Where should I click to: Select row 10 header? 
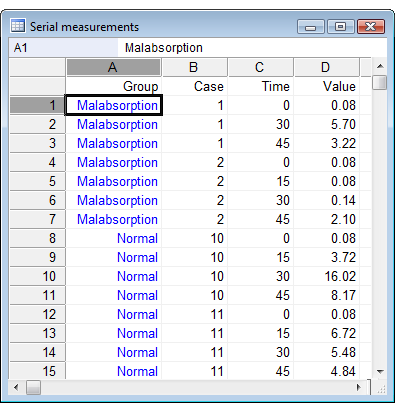[37, 276]
